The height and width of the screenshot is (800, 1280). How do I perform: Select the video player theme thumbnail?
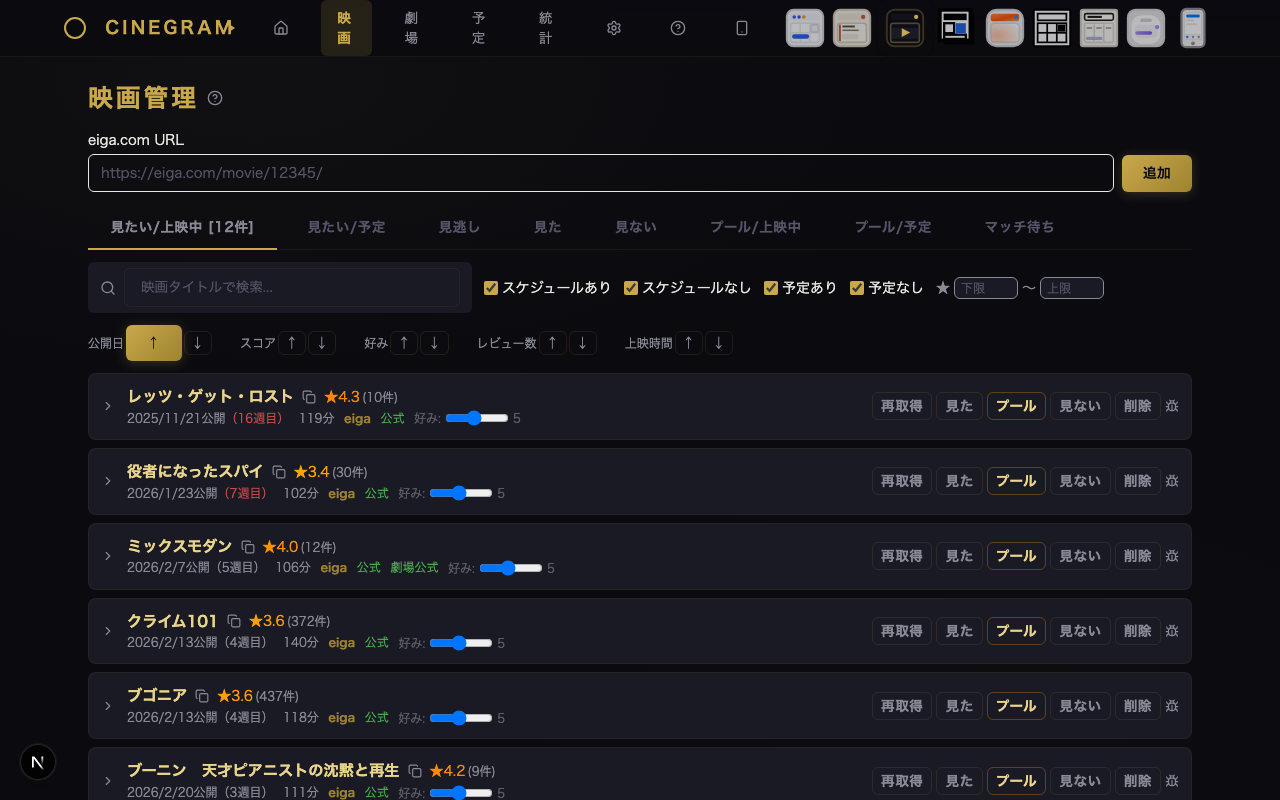(x=904, y=28)
